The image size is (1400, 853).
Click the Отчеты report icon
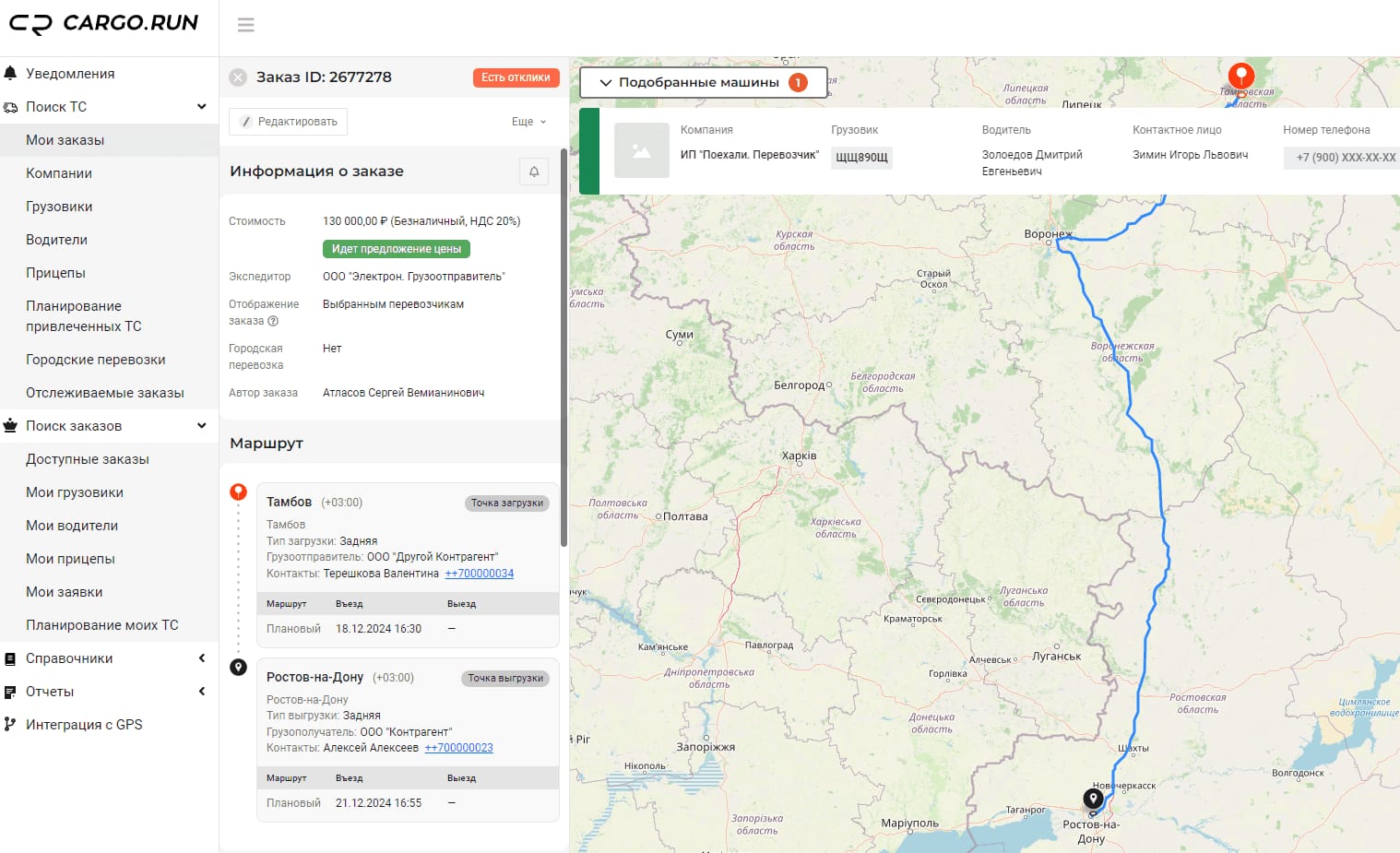(x=10, y=692)
